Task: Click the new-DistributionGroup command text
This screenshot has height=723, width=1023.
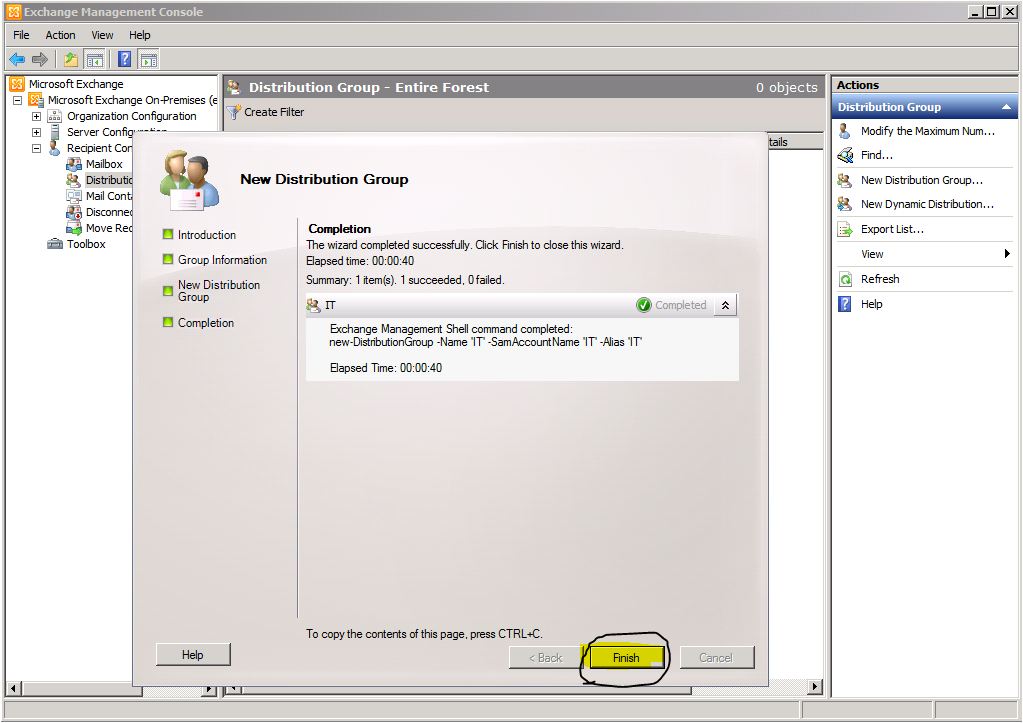Action: 485,342
